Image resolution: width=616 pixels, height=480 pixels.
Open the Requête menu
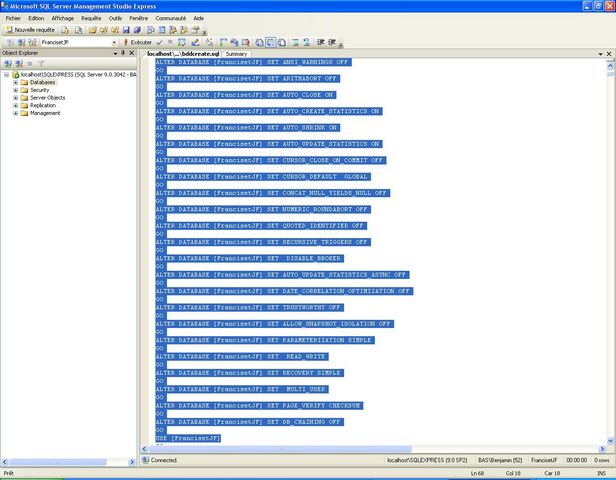(91, 18)
